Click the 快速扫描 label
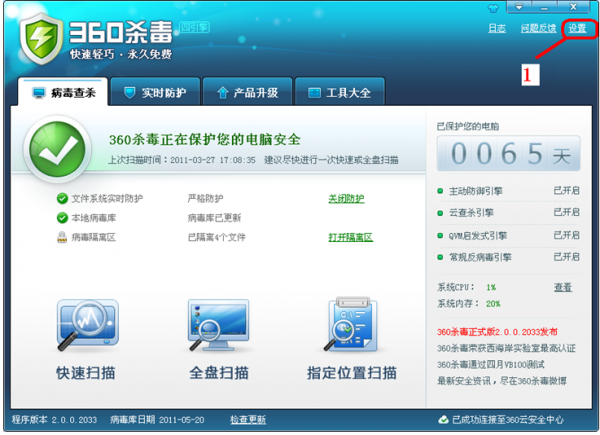This screenshot has width=600, height=435. [86, 373]
